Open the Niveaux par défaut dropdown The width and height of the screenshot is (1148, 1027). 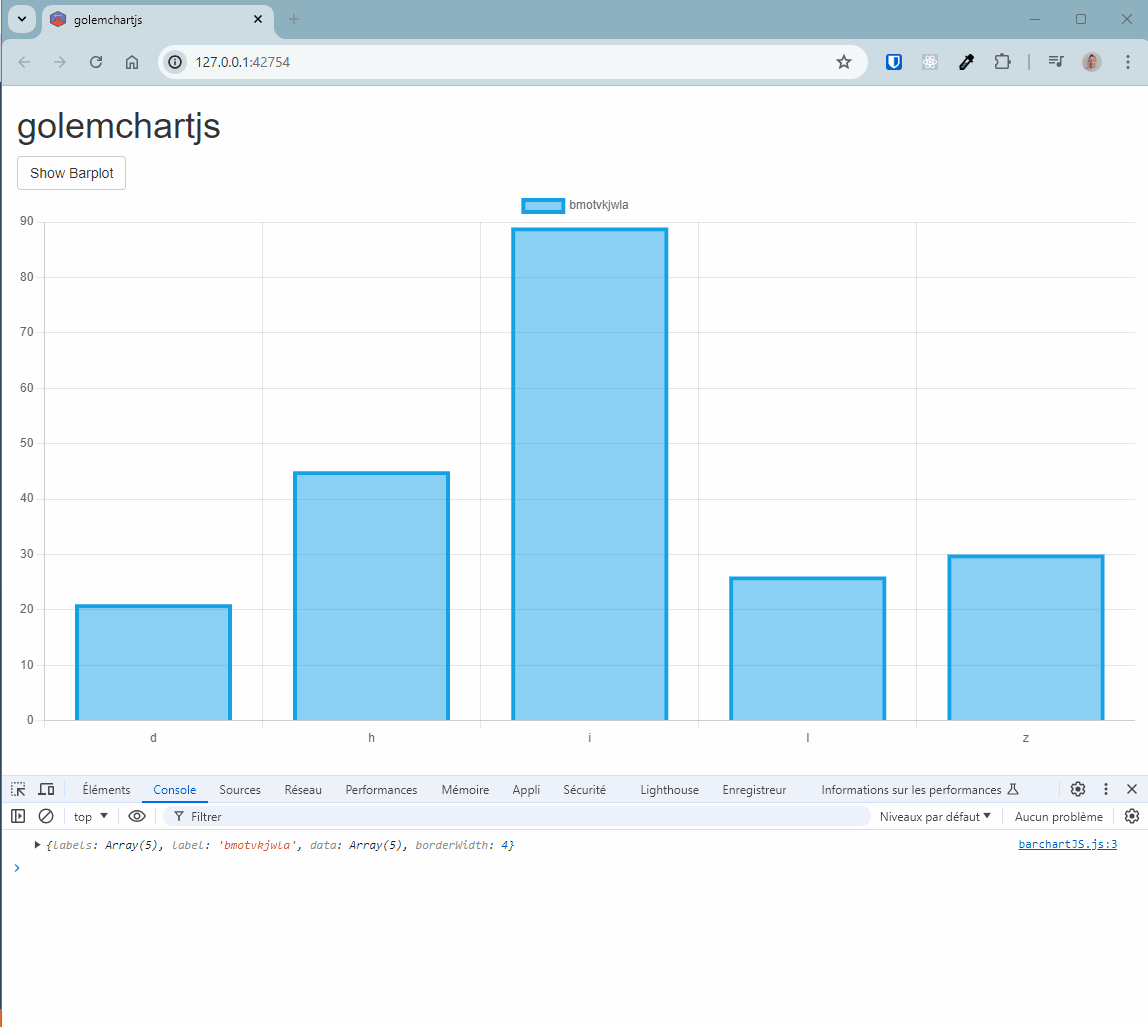click(x=935, y=816)
